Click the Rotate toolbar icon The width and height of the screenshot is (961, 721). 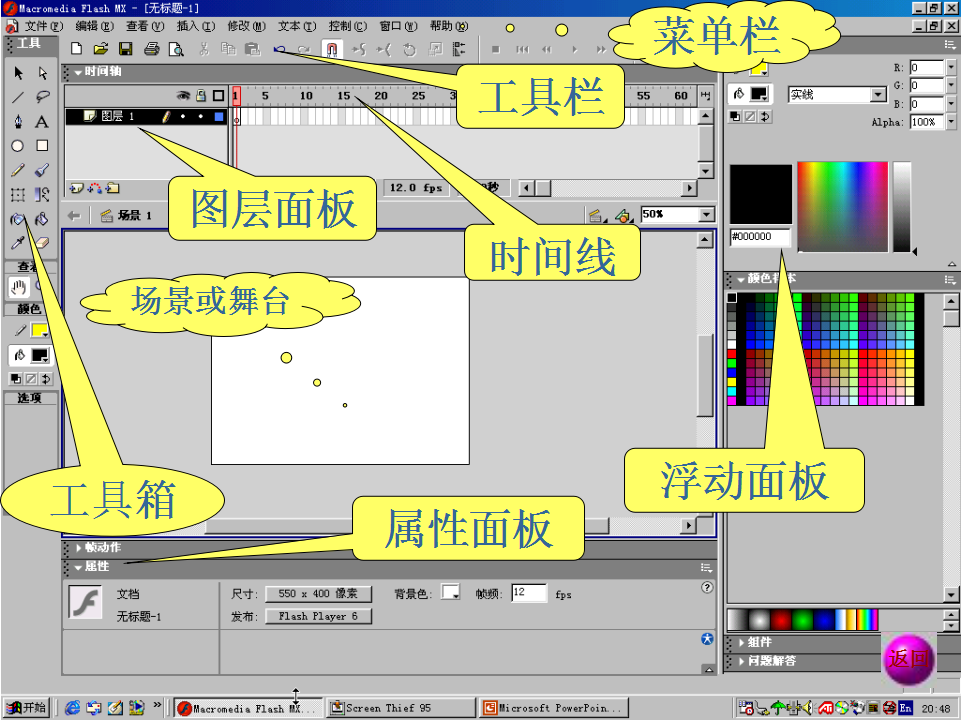[409, 49]
